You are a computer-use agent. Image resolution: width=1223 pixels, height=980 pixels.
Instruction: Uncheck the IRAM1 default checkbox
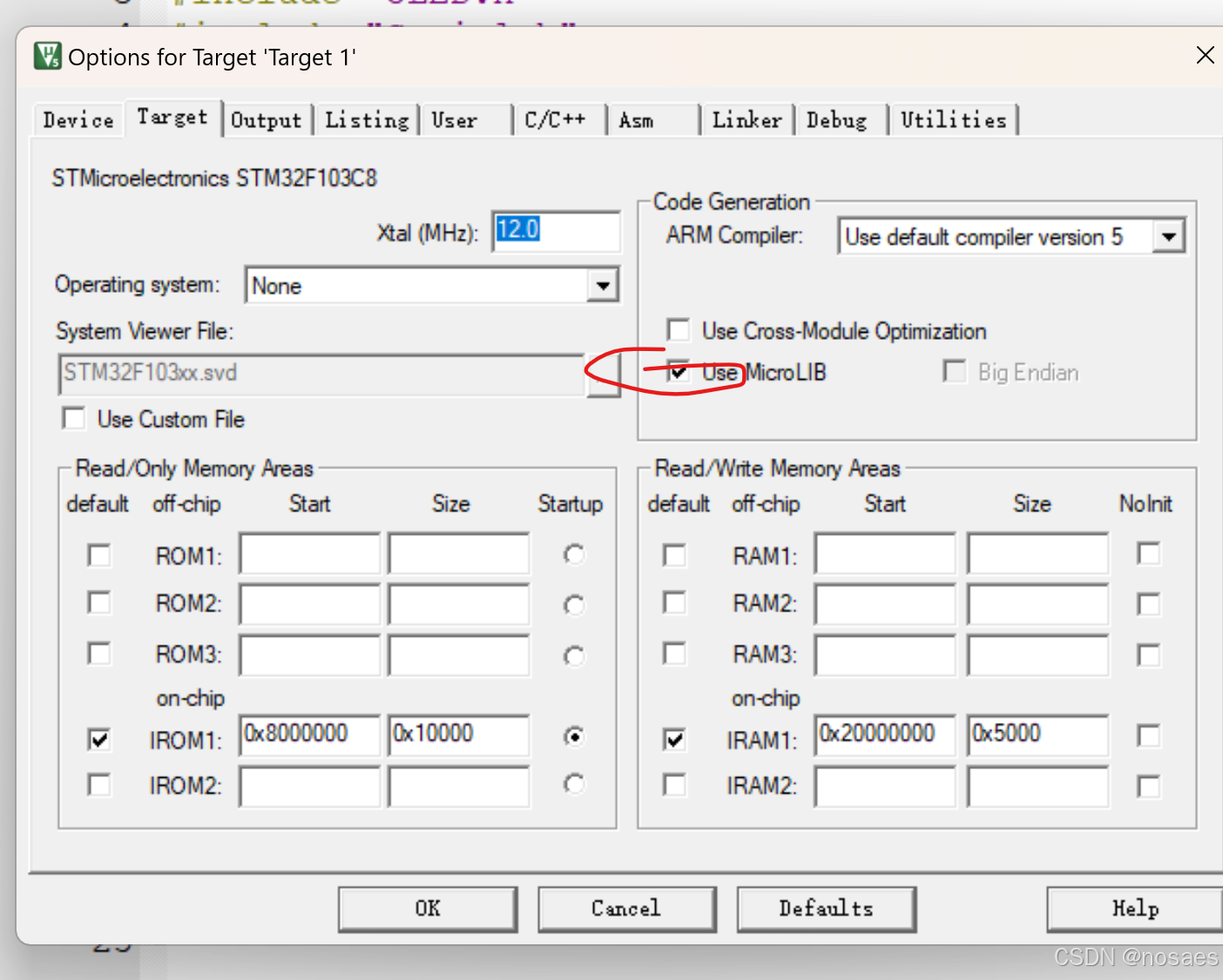(674, 740)
